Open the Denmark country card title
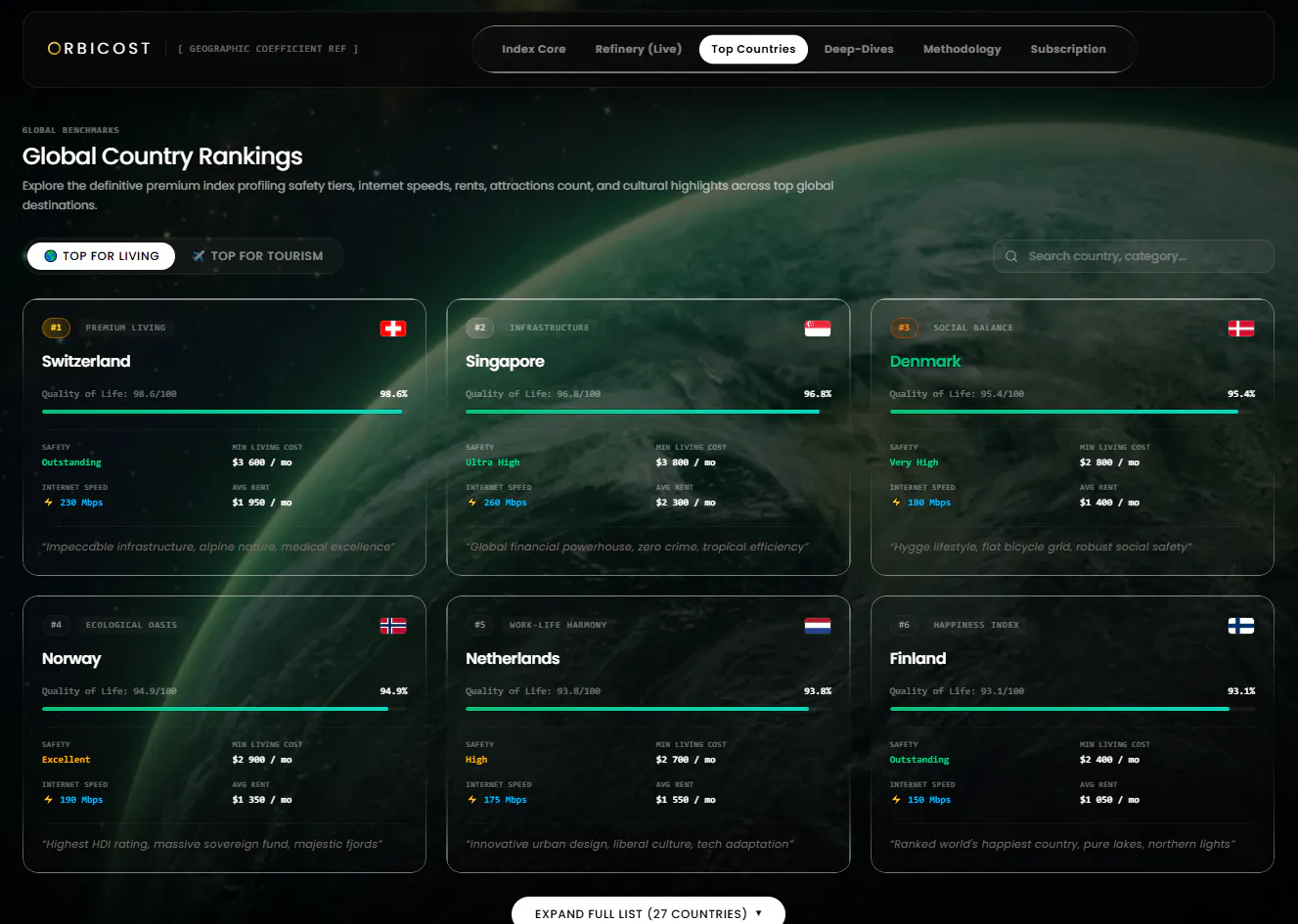 [x=925, y=361]
